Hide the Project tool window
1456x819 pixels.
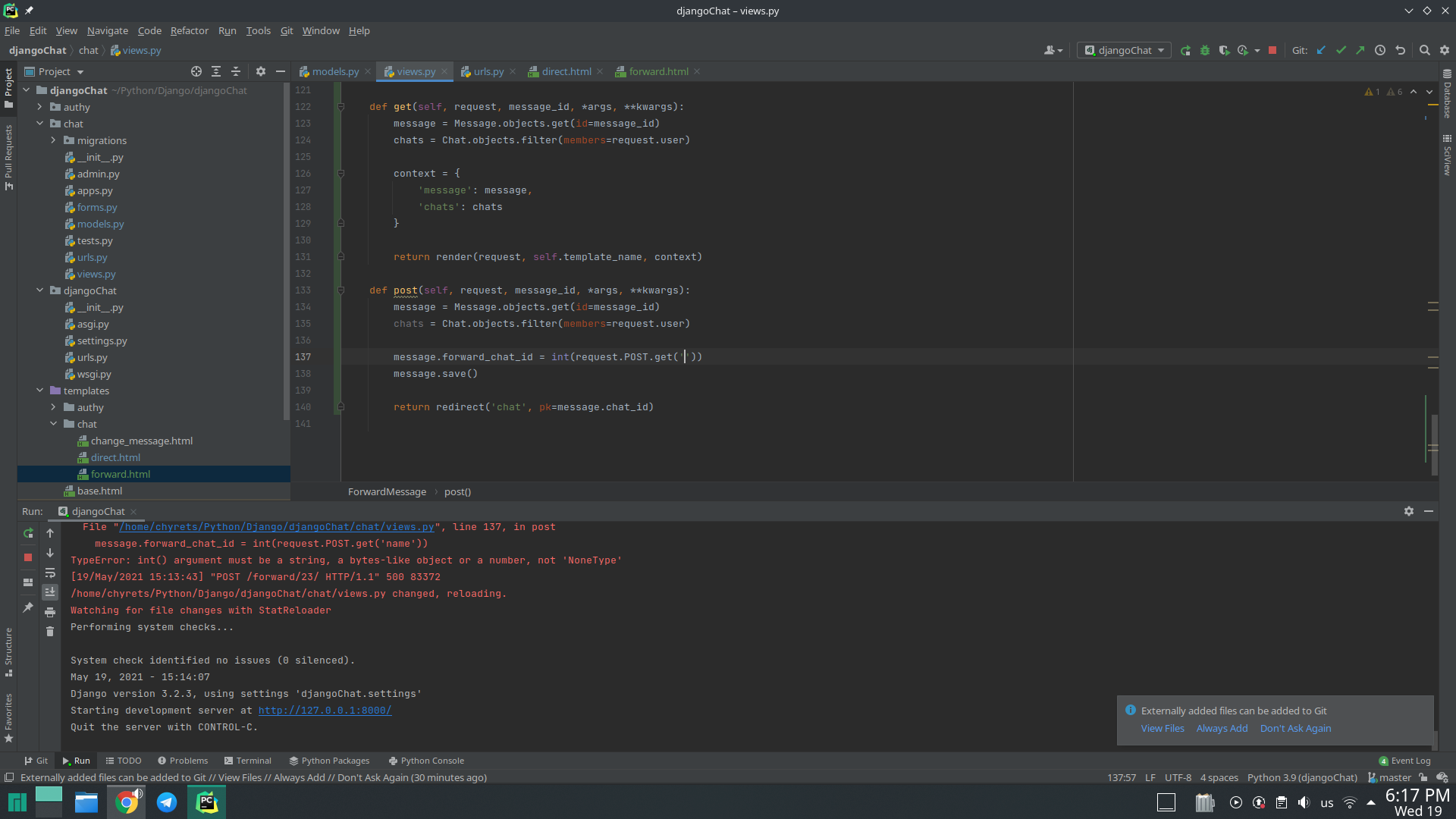tap(281, 71)
